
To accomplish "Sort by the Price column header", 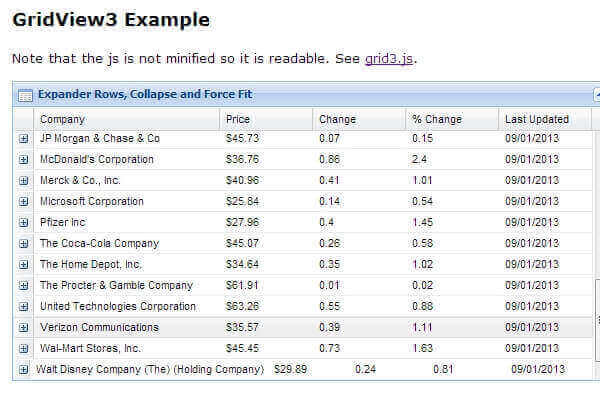I will [237, 119].
